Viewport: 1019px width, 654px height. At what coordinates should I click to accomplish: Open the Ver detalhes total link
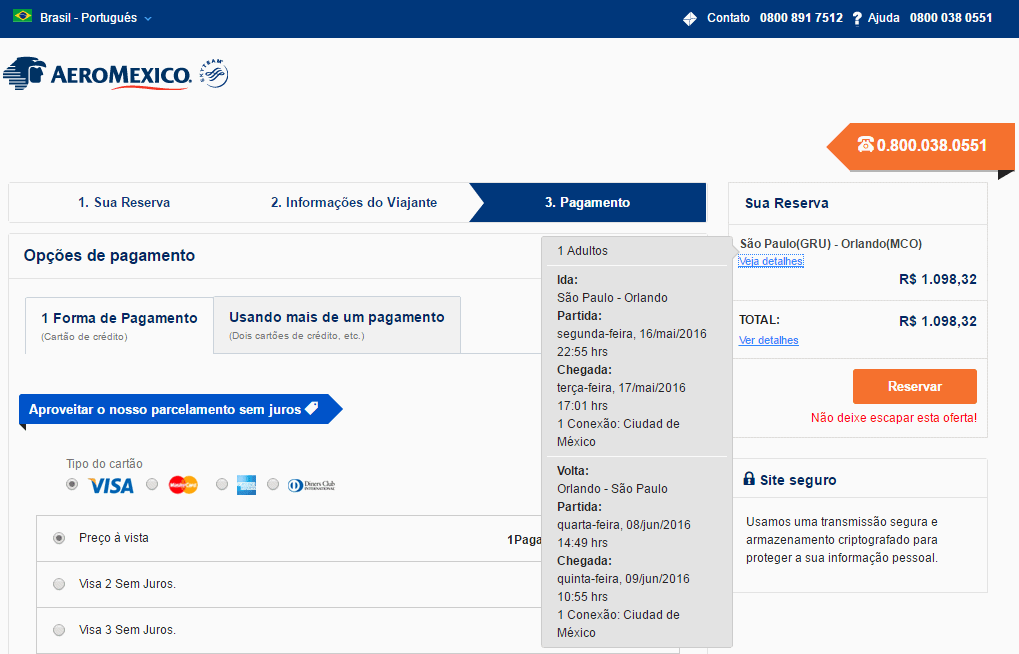click(x=768, y=340)
